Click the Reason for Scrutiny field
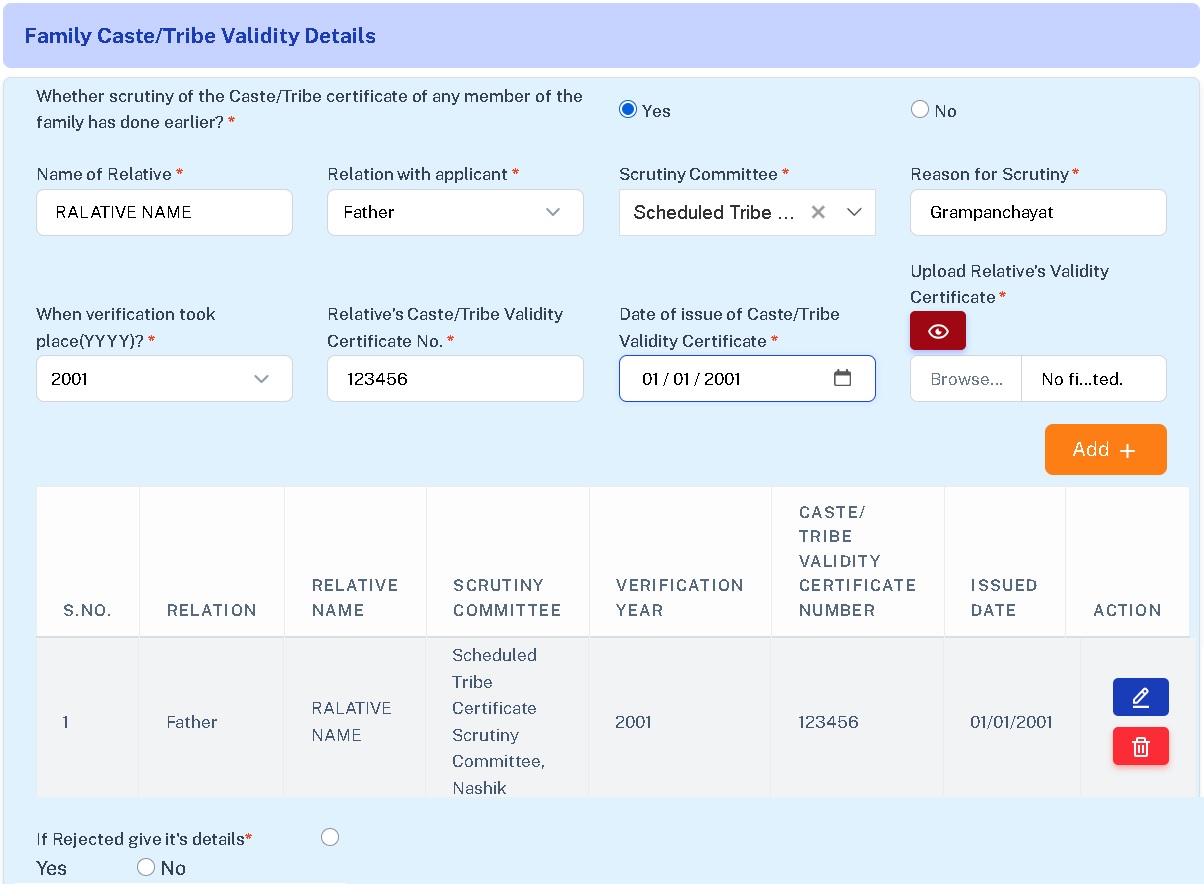1204x884 pixels. [x=1038, y=212]
